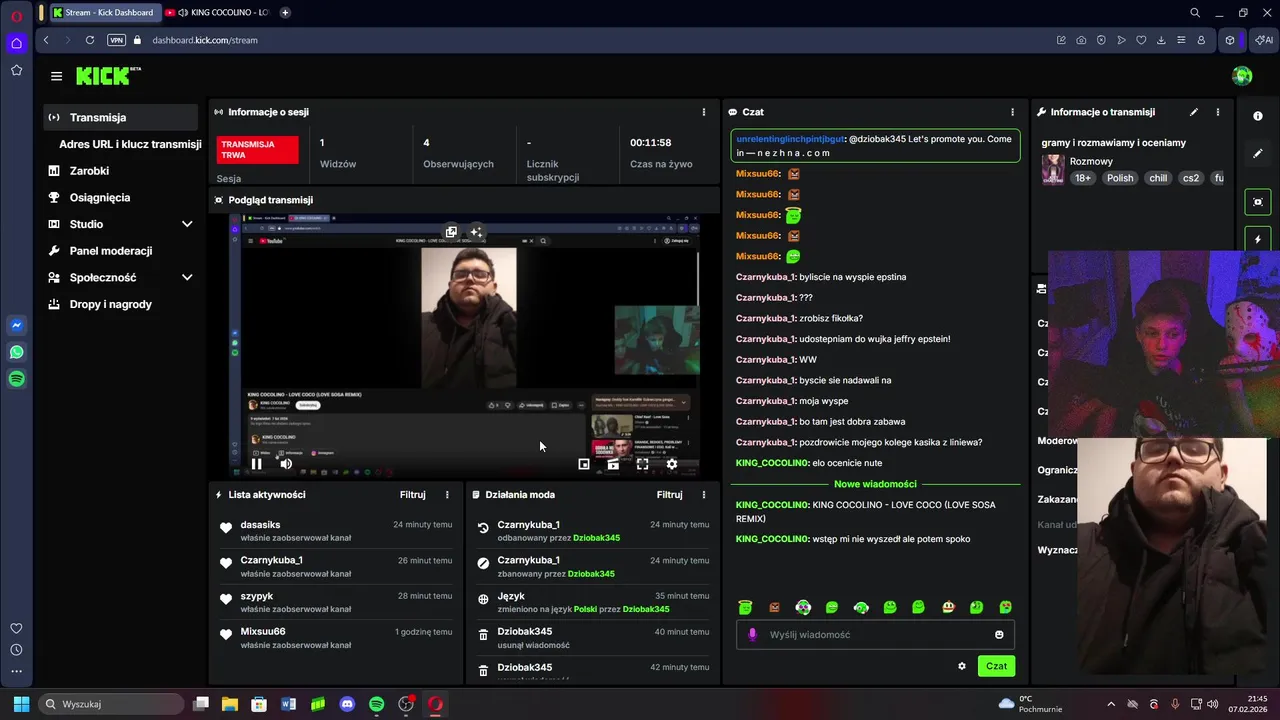
Task: Click the address bar URL
Action: pyautogui.click(x=205, y=40)
